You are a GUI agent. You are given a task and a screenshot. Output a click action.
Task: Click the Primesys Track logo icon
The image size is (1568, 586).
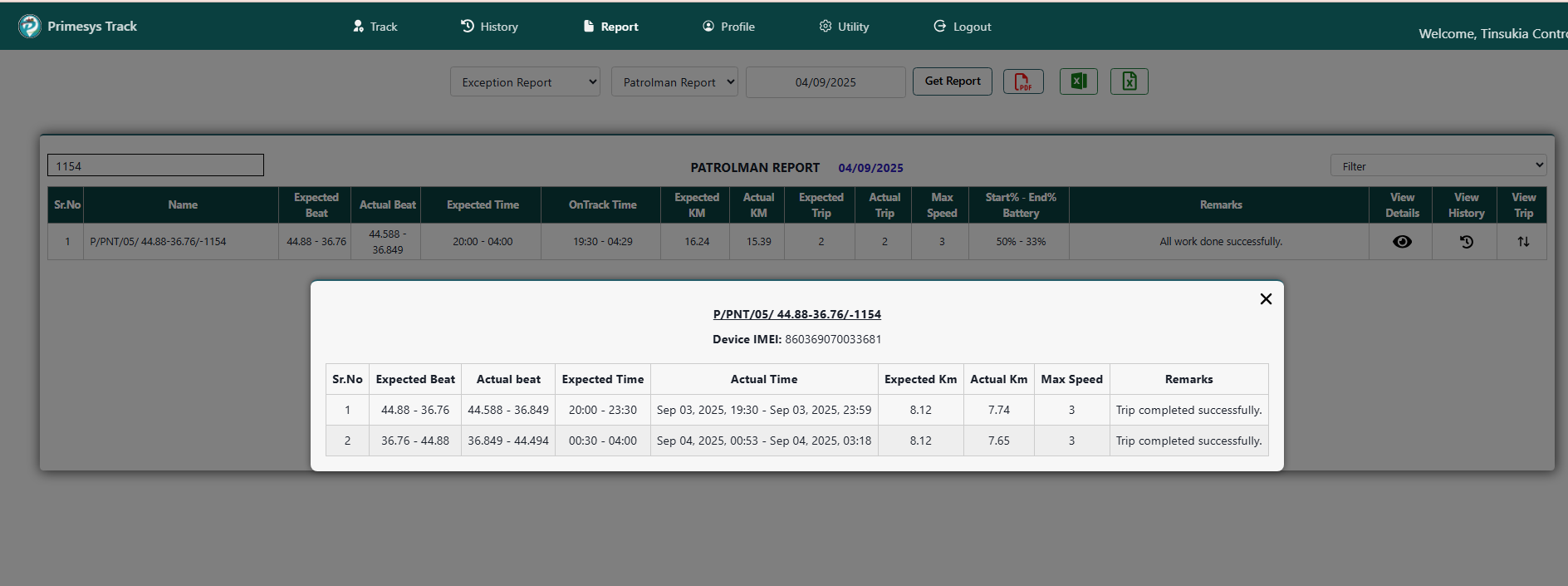(x=30, y=27)
